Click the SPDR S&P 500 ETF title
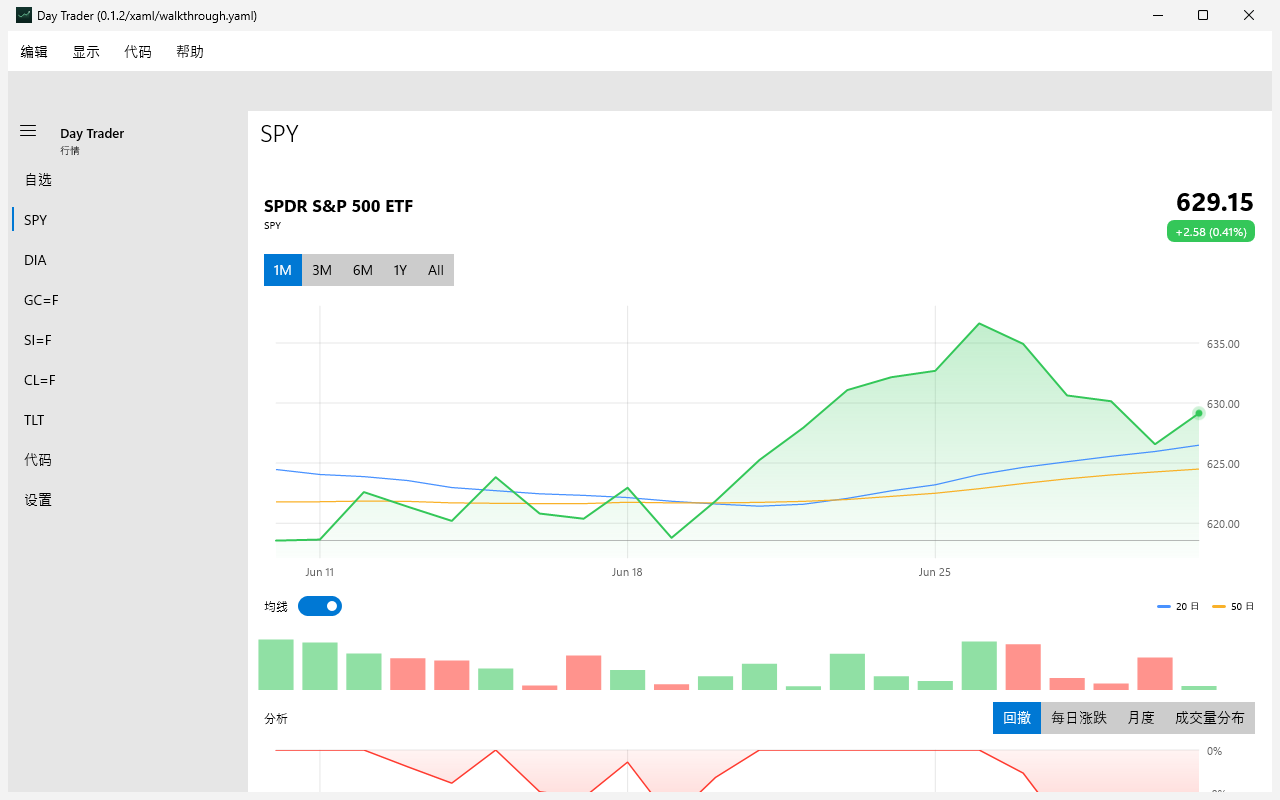Image resolution: width=1280 pixels, height=800 pixels. pos(338,206)
